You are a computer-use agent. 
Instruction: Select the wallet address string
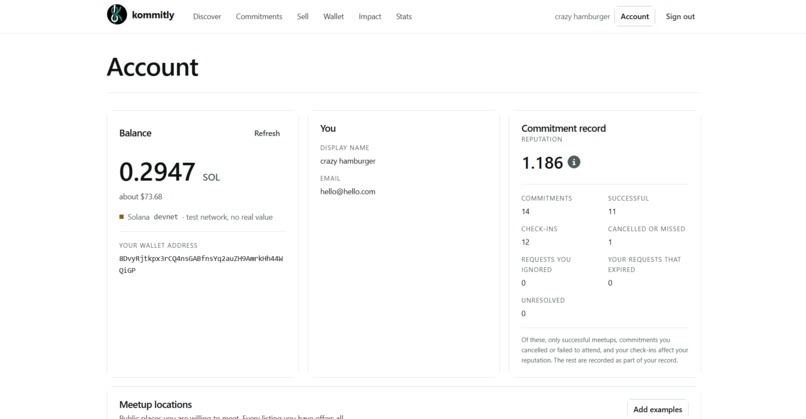point(201,264)
